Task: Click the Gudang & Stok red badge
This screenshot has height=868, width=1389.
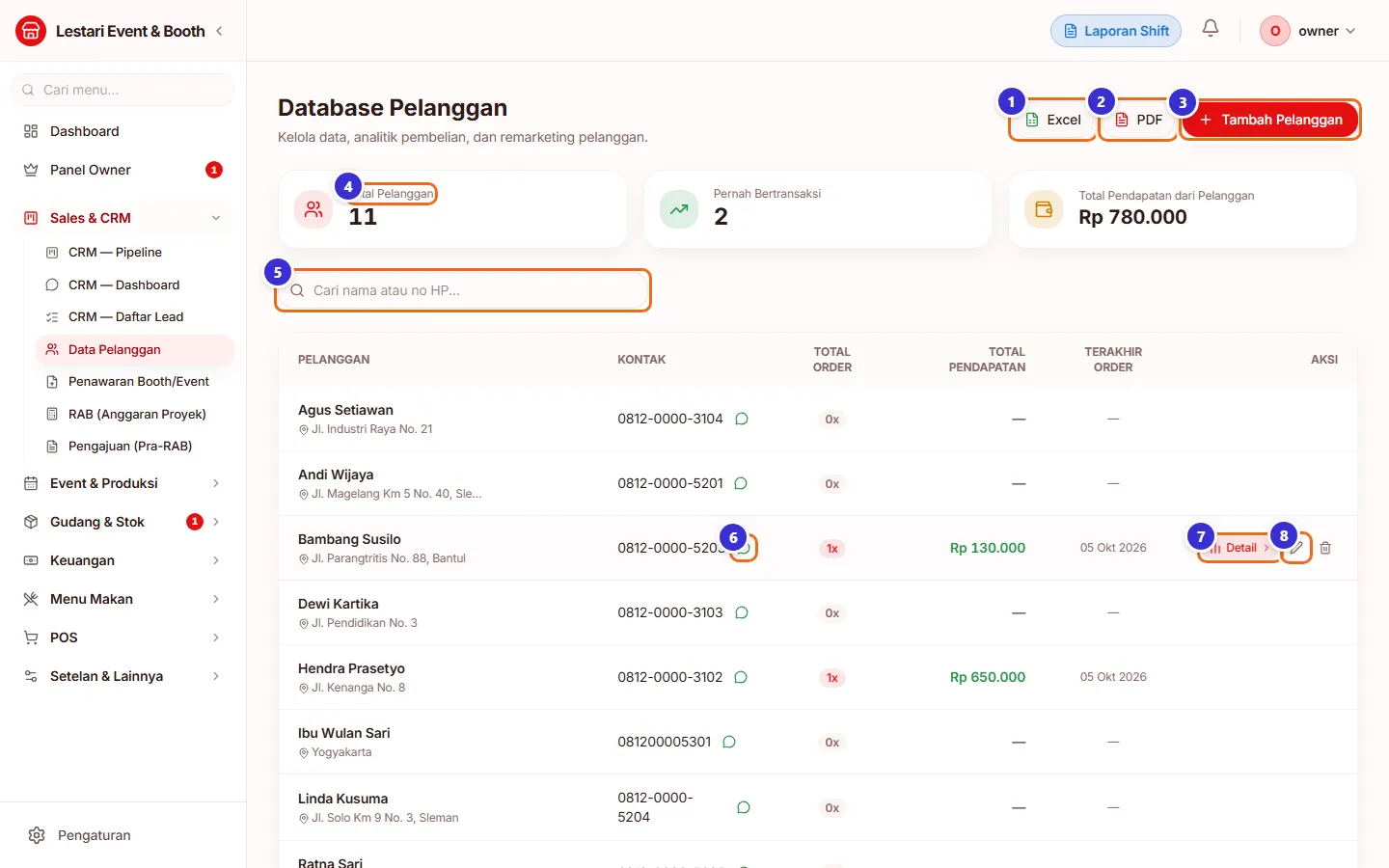Action: click(x=195, y=522)
